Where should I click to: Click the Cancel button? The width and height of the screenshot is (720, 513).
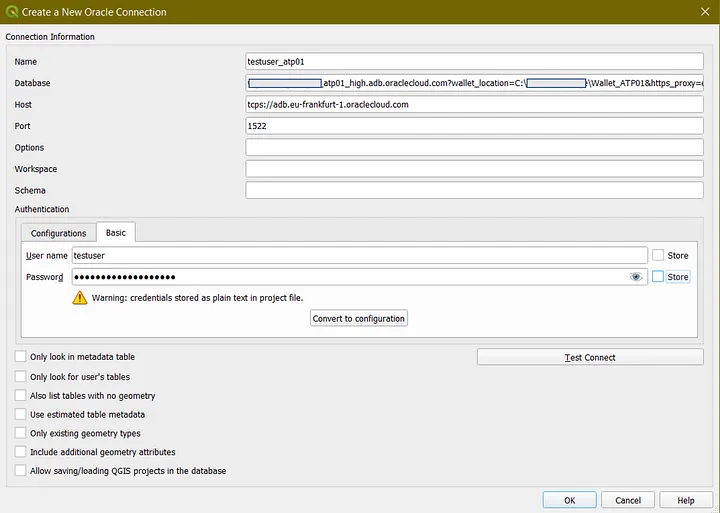628,500
